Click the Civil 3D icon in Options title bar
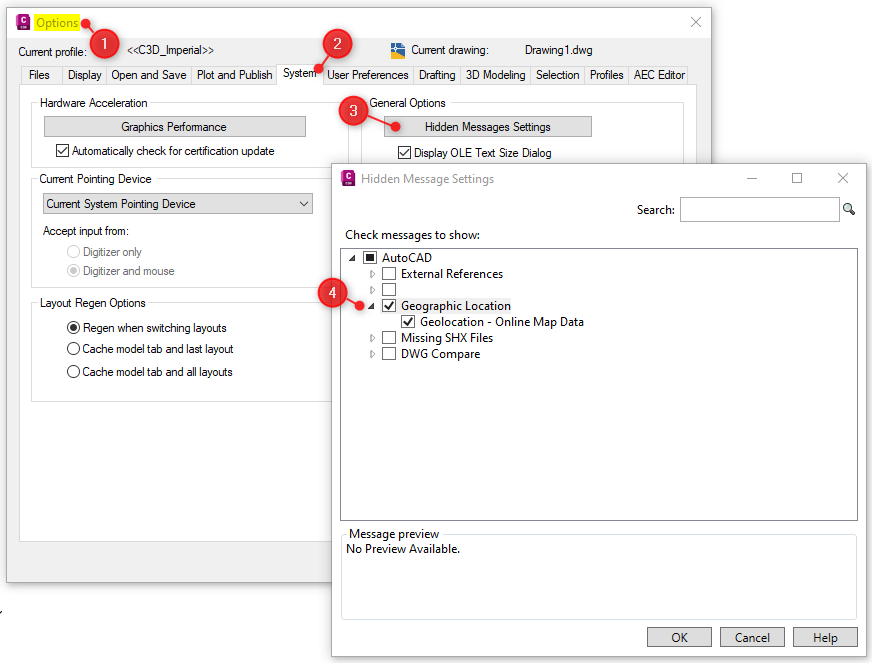Viewport: 872px width, 663px height. (x=23, y=22)
